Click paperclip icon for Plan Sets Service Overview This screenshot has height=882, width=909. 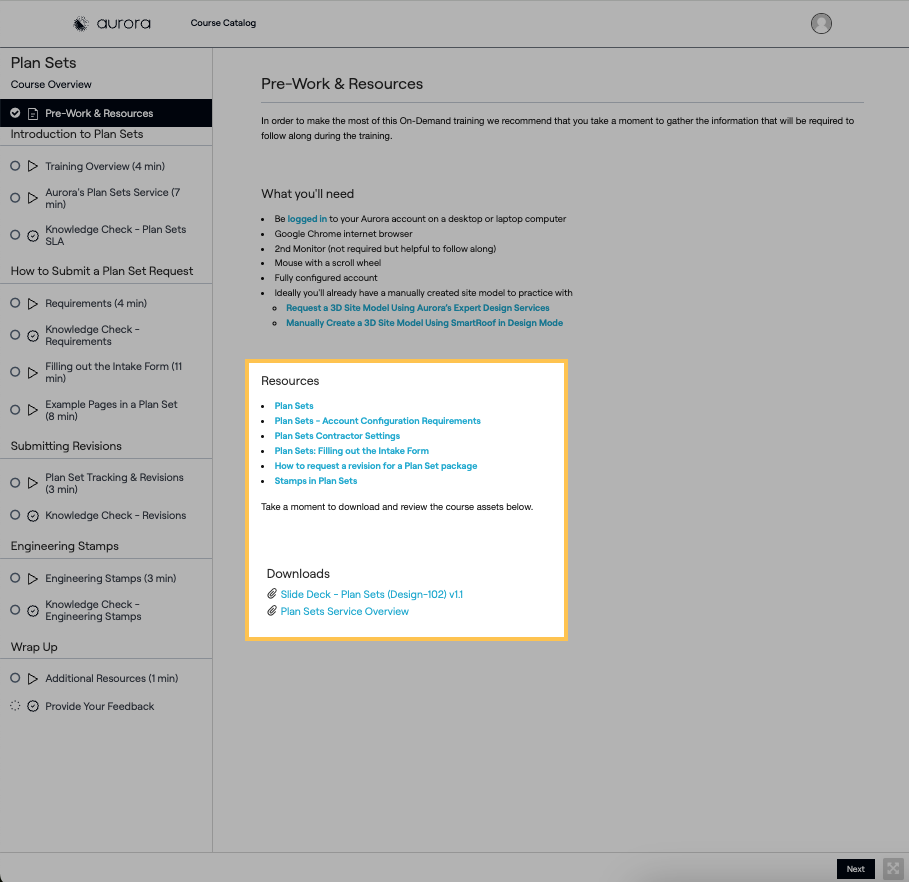click(x=271, y=611)
